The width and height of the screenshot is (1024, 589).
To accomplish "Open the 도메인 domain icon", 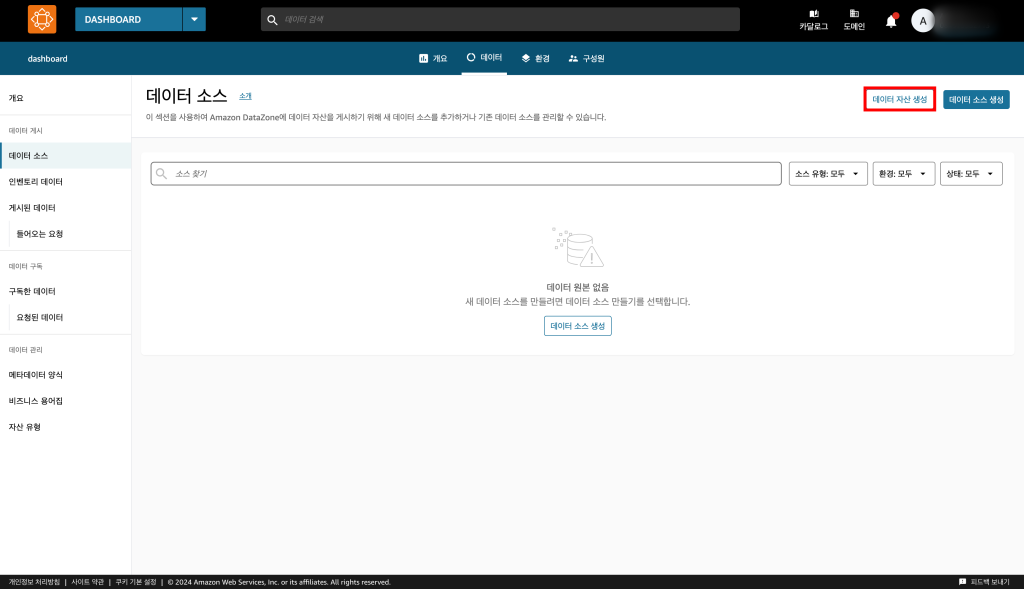I will (x=854, y=20).
